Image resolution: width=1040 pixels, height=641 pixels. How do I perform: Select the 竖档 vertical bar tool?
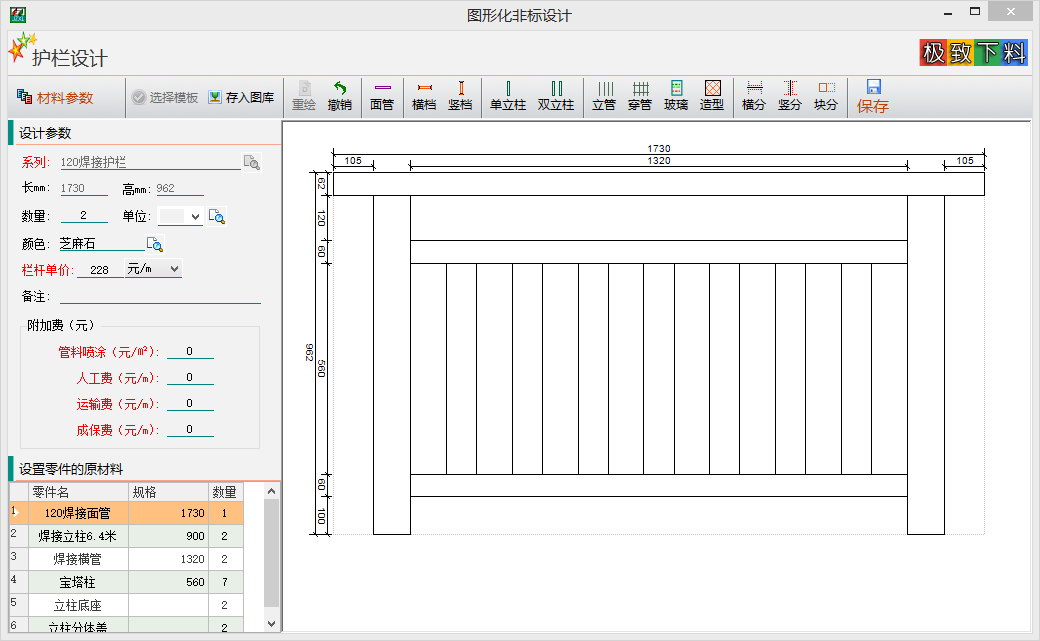460,97
